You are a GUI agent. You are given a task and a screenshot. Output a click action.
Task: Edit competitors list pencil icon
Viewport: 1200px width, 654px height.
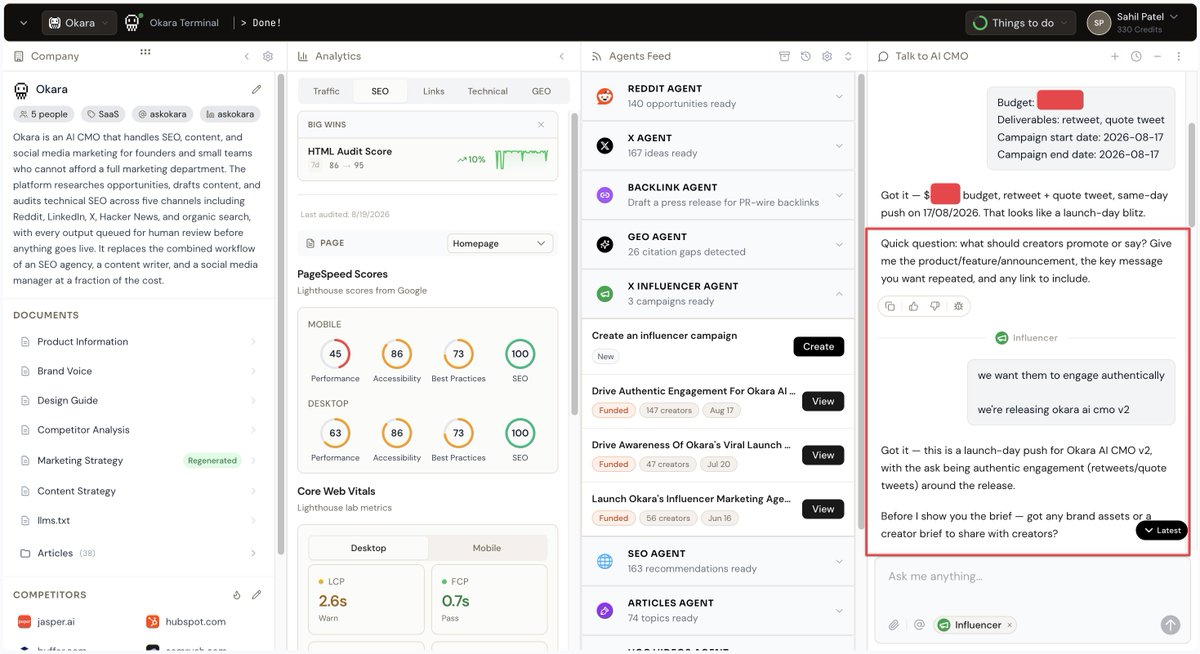pos(256,595)
